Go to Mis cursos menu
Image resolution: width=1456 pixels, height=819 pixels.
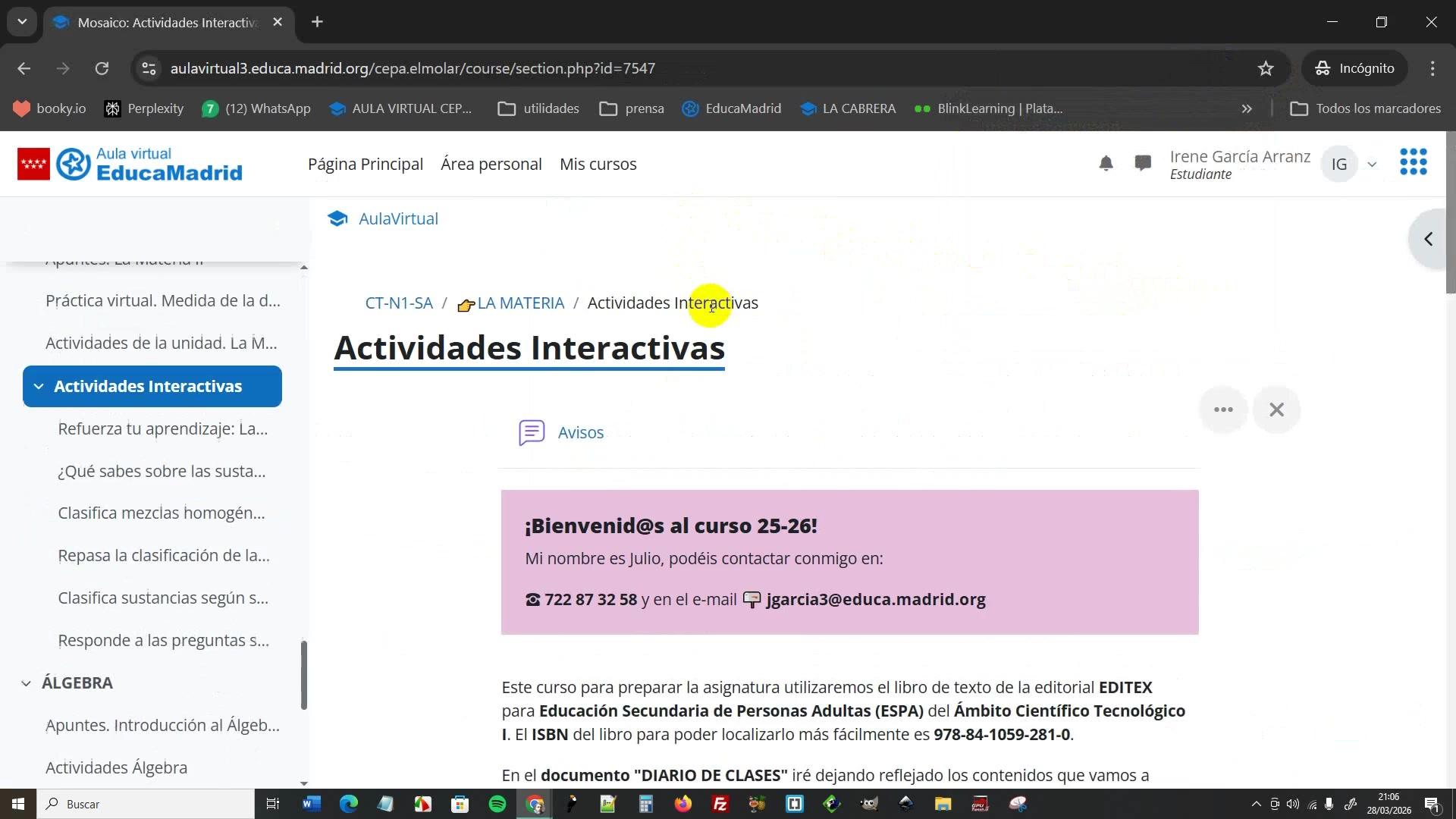coord(598,165)
